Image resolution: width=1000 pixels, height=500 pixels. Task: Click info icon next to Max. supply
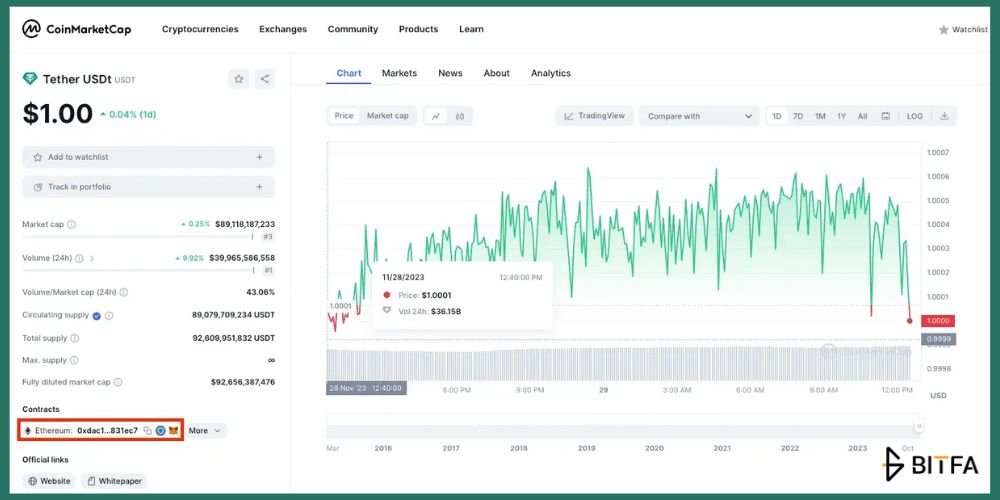point(74,360)
